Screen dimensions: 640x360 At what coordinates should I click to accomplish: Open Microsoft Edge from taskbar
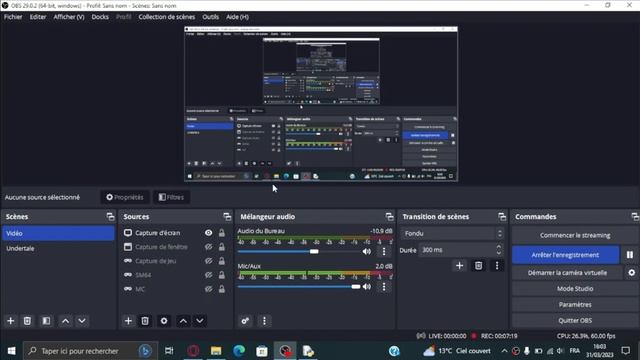pos(239,351)
